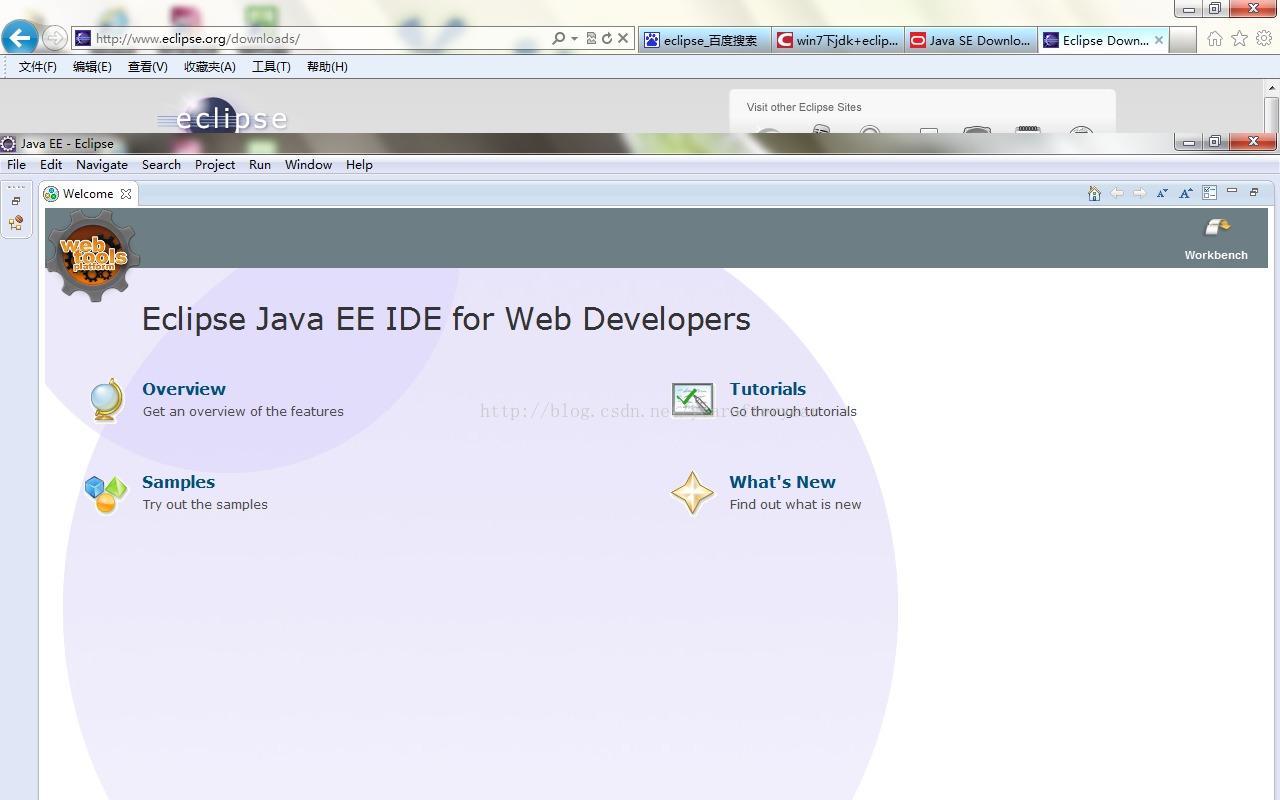Viewport: 1280px width, 800px height.
Task: Magnify text with the larger A icon
Action: coord(1185,193)
